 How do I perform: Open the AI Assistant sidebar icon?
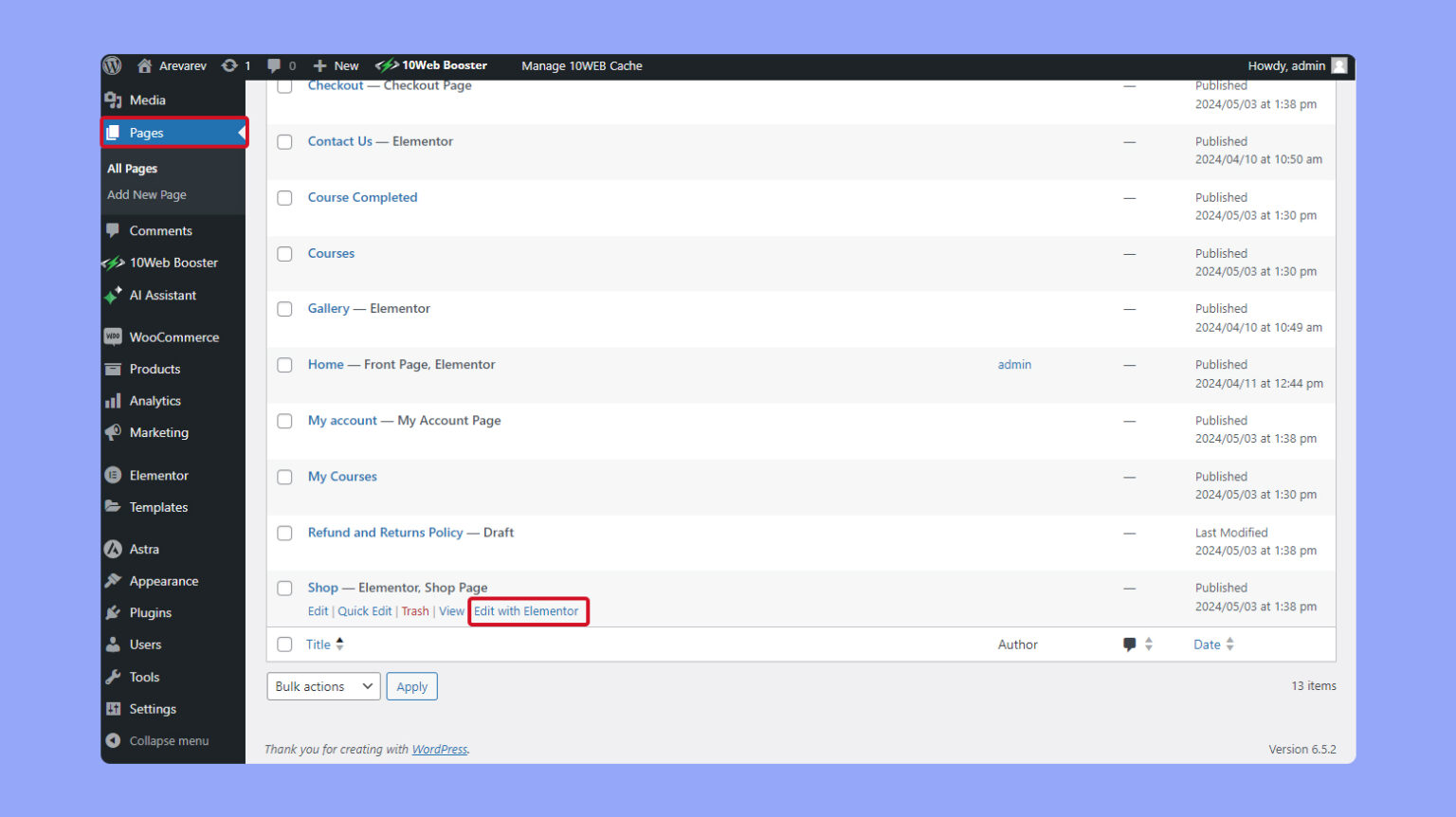[115, 295]
